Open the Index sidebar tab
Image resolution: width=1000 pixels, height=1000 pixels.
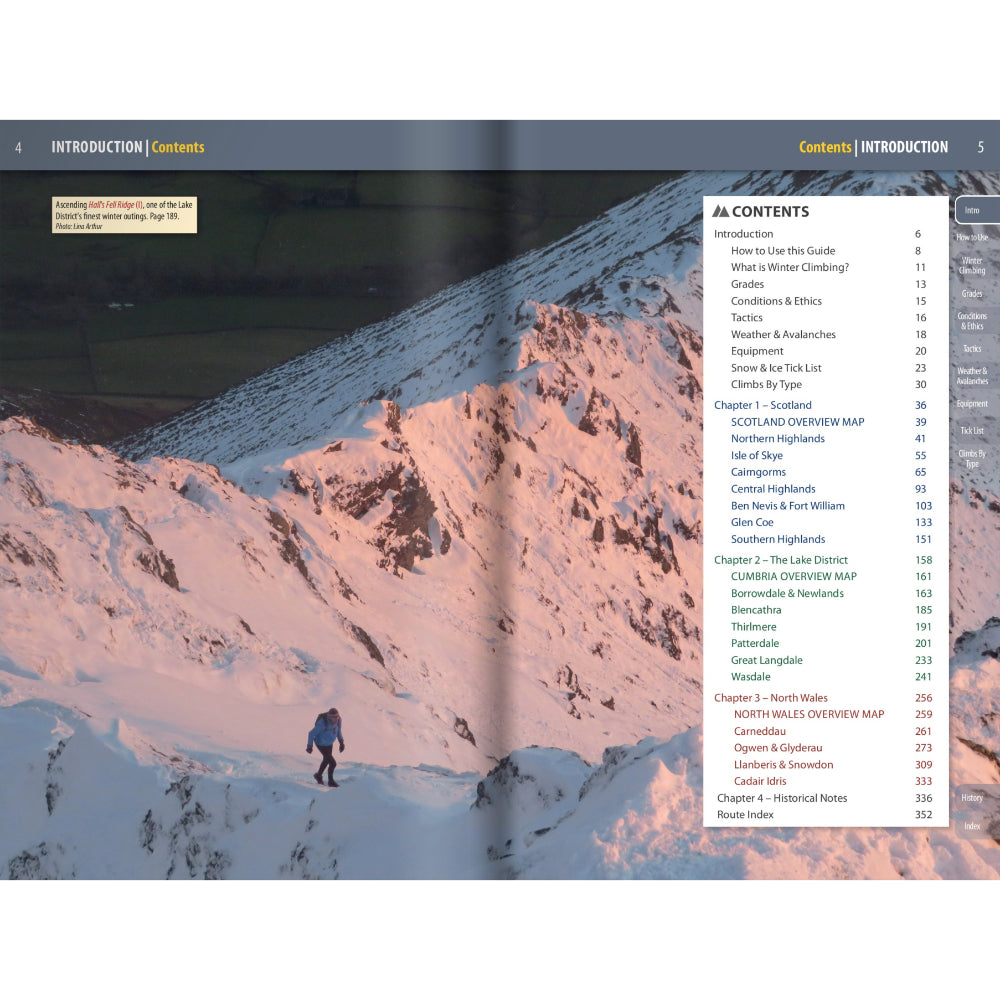click(971, 826)
